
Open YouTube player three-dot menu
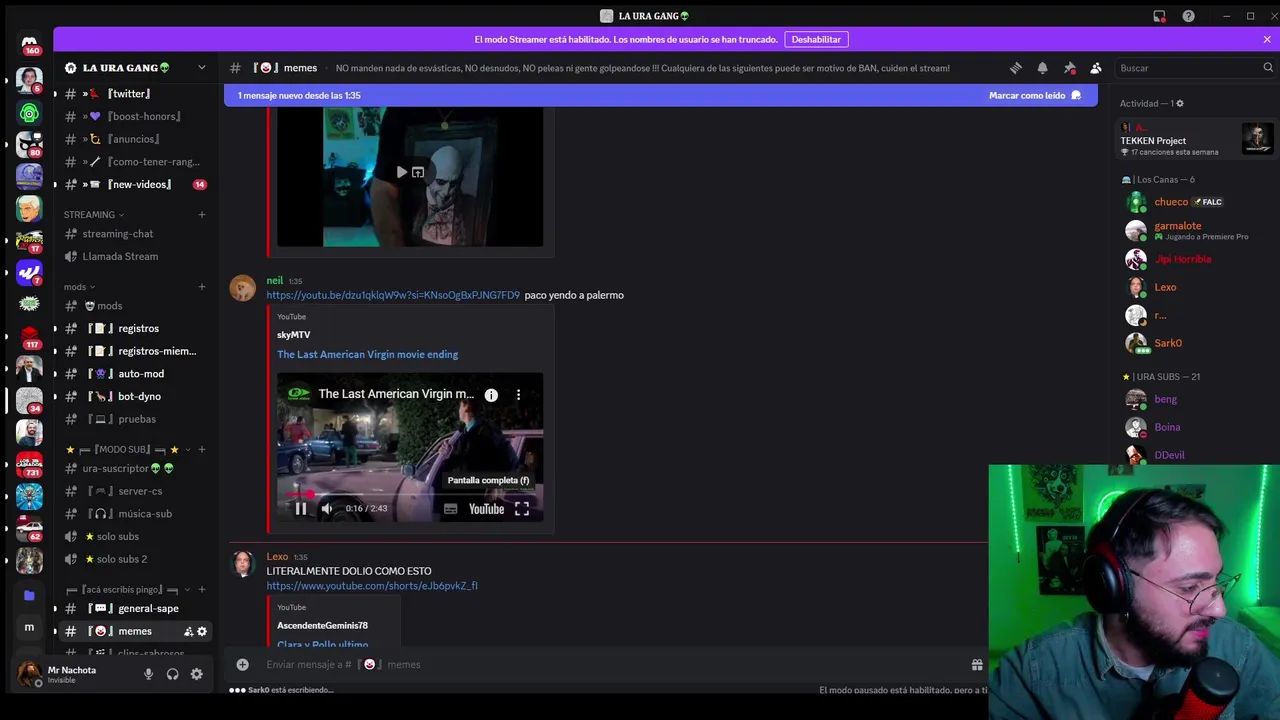[518, 395]
